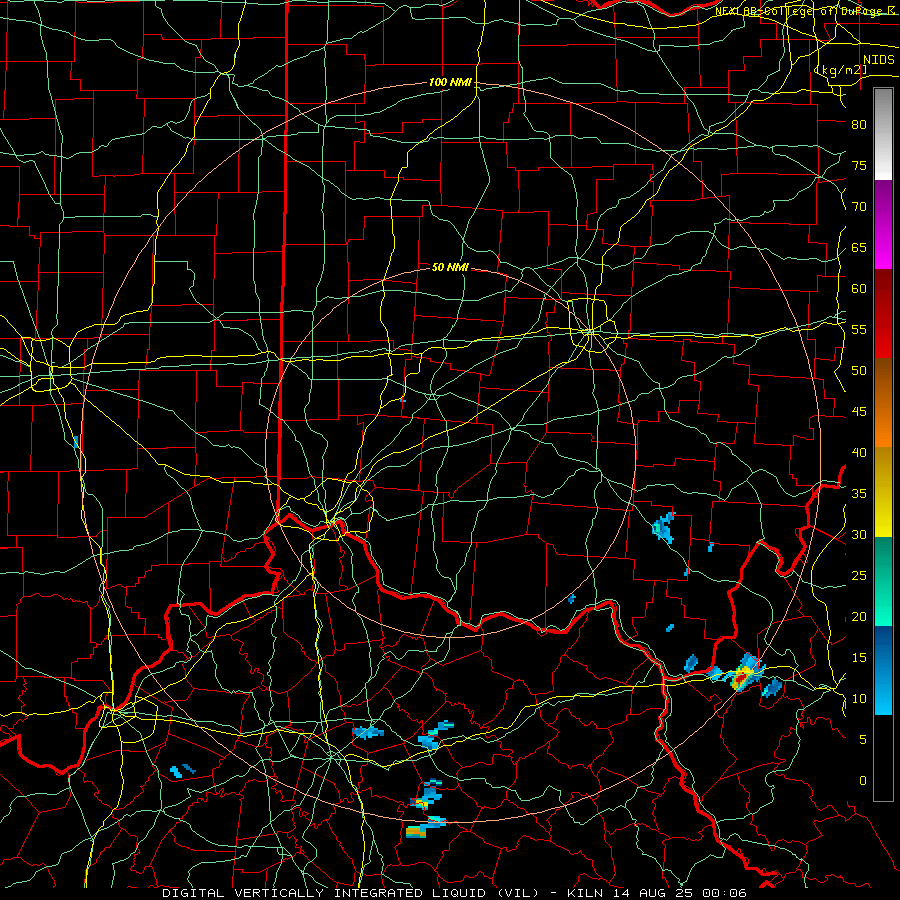Click the 100 NMI range ring label
Viewport: 900px width, 900px height.
pos(450,83)
